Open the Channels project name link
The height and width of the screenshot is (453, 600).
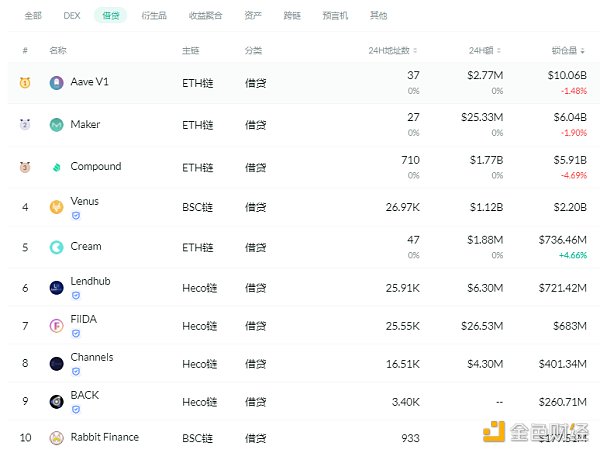pyautogui.click(x=92, y=357)
